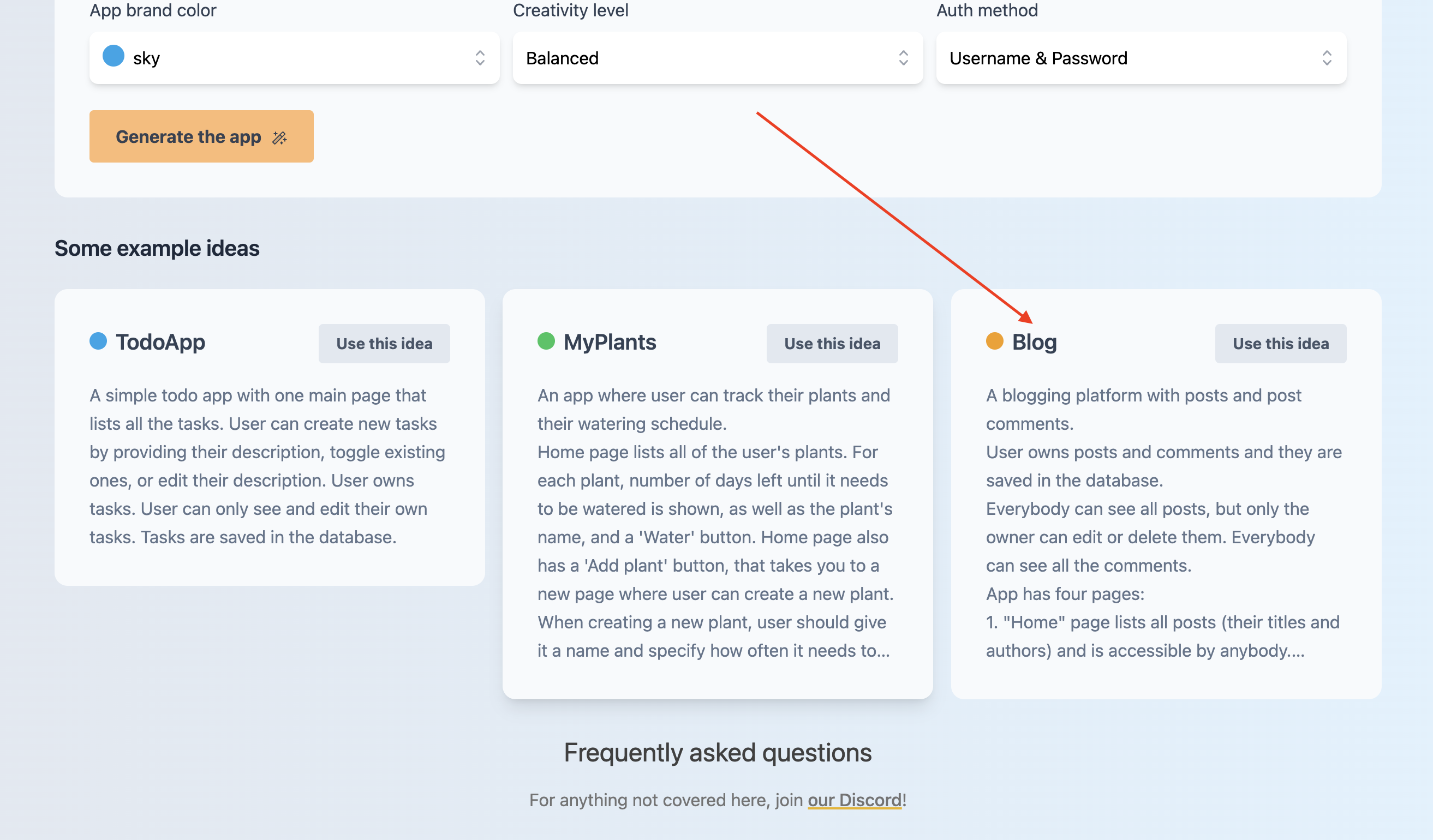Viewport: 1433px width, 840px height.
Task: Click the magic wand icon on Generate button
Action: point(279,137)
